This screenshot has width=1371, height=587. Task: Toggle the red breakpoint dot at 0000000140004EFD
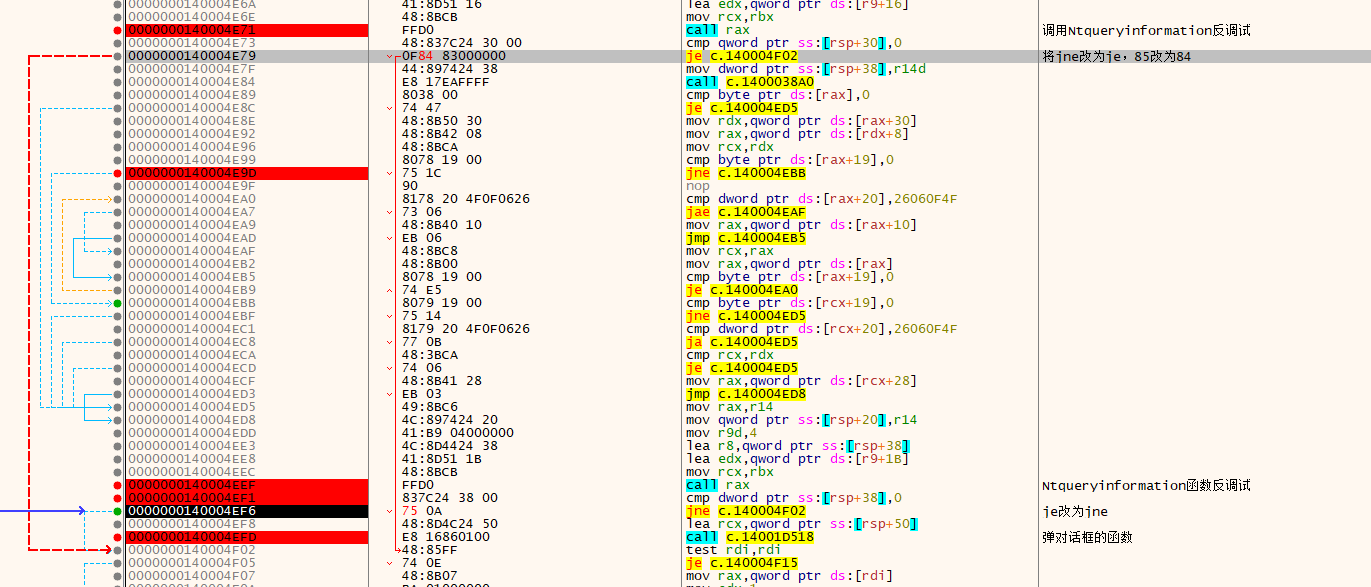(118, 537)
